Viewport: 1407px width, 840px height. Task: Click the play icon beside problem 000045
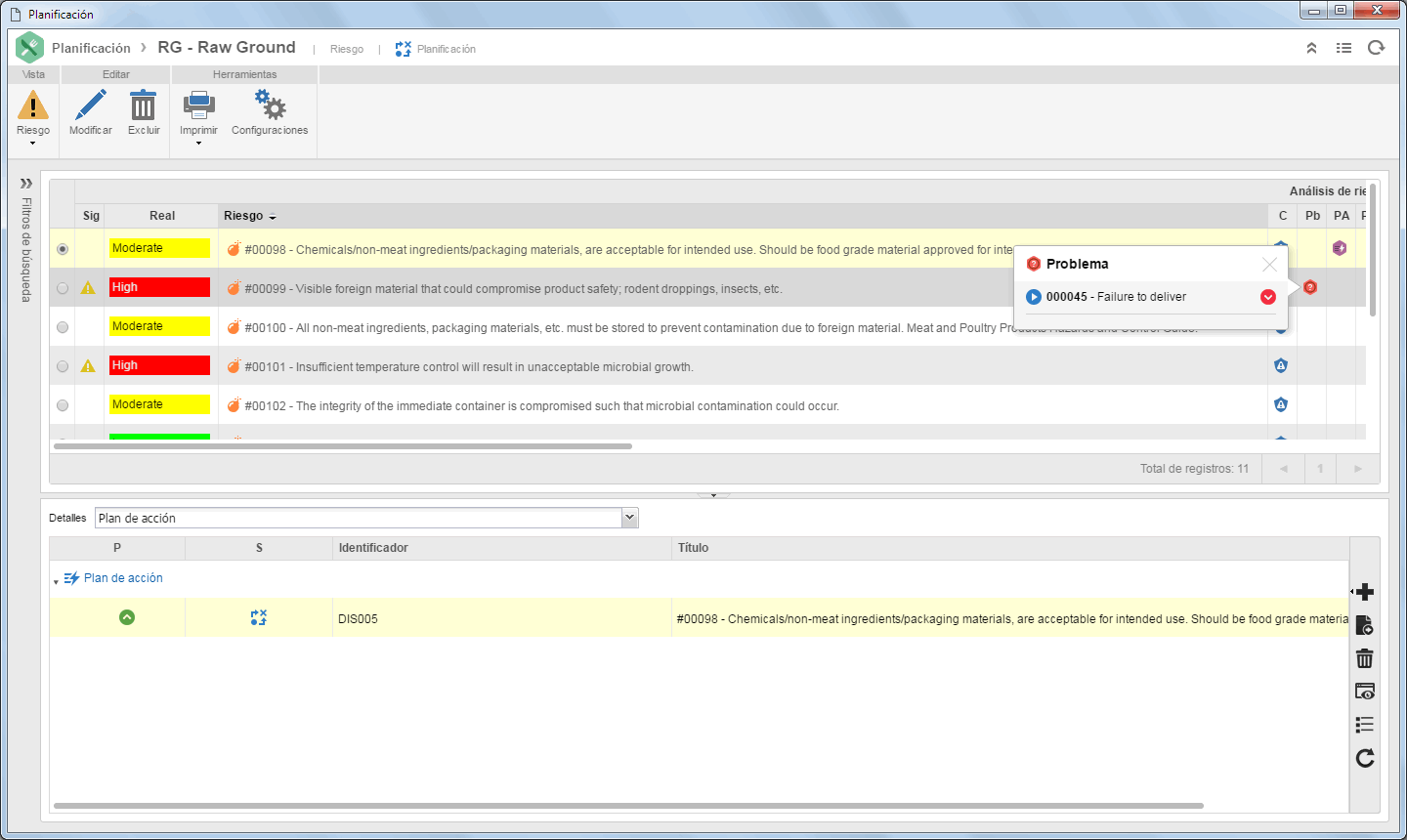1034,297
